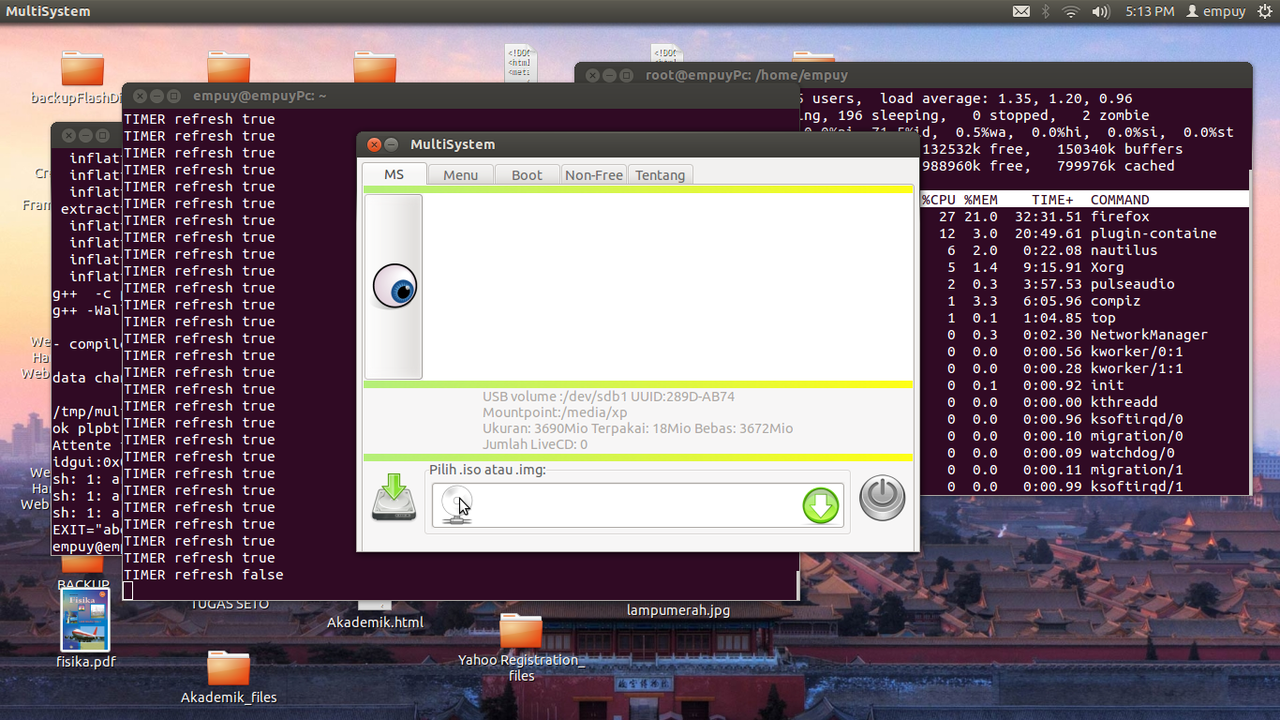The image size is (1280, 720).
Task: Click the volume indicator in the top bar
Action: (1101, 11)
